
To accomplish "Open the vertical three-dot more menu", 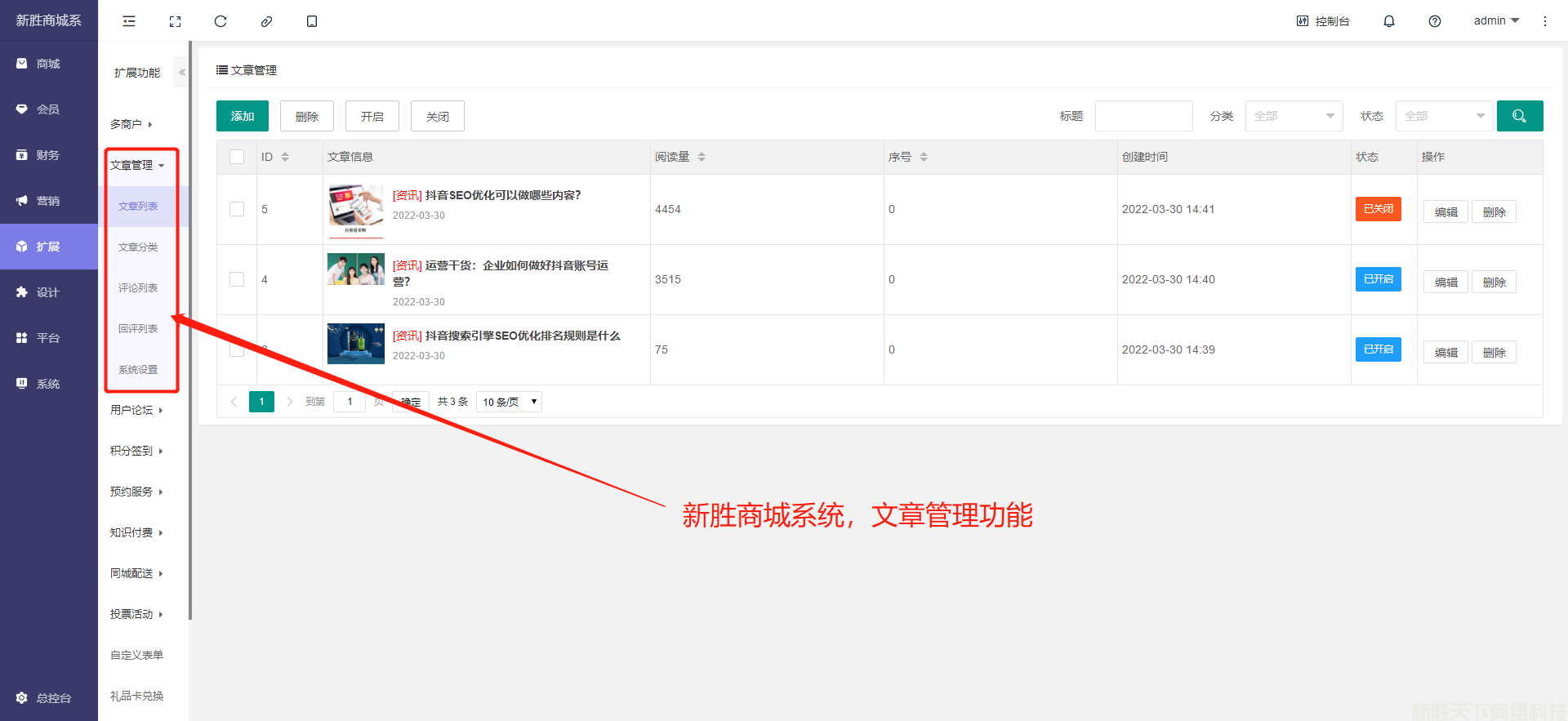I will coord(1544,21).
